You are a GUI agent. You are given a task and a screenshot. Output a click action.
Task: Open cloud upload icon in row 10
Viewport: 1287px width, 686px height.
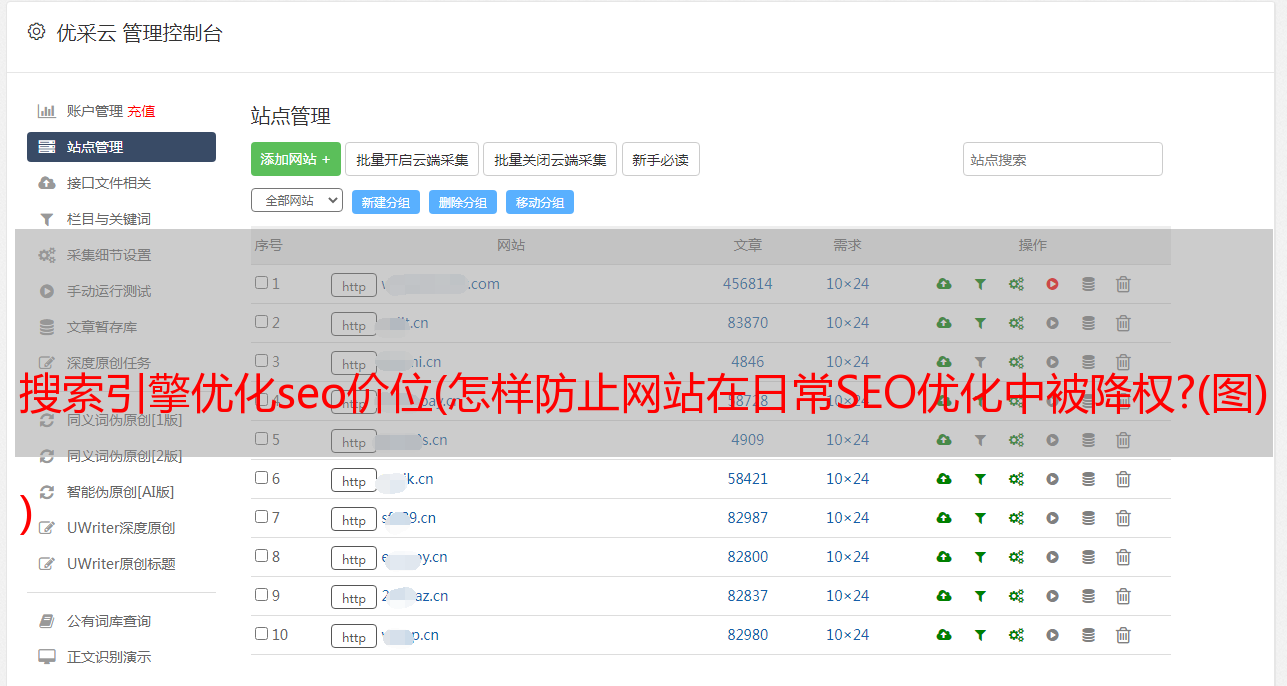click(943, 635)
